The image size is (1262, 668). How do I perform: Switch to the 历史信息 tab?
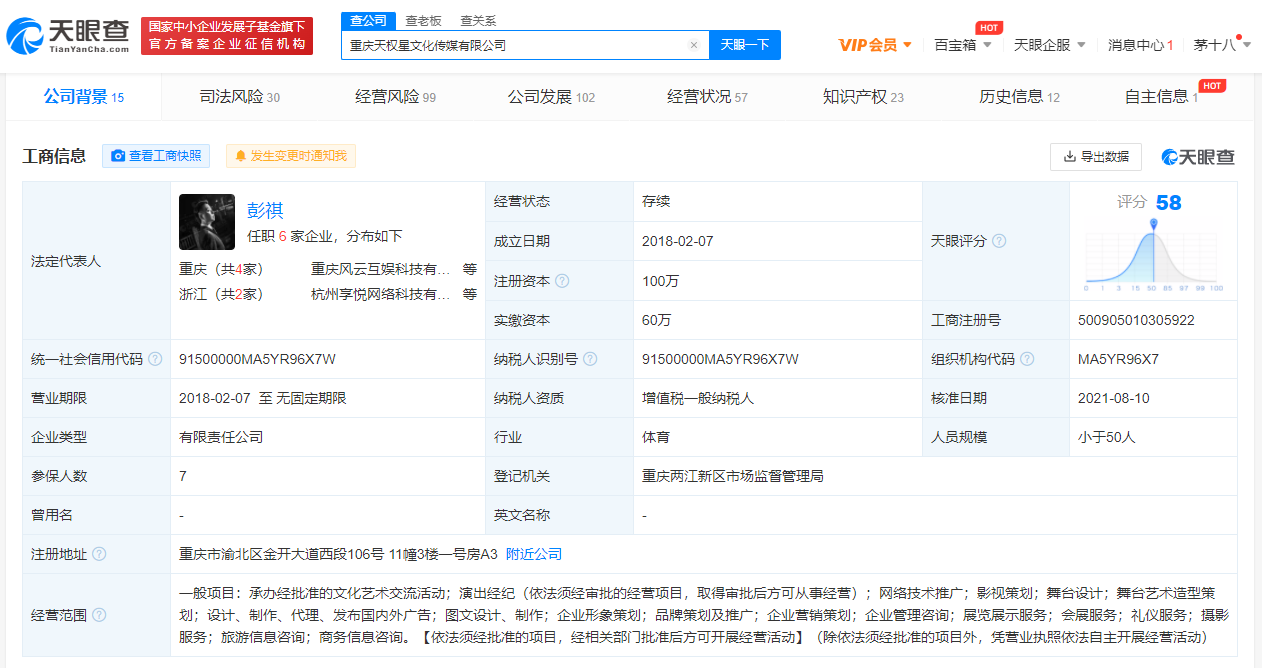click(x=1019, y=97)
